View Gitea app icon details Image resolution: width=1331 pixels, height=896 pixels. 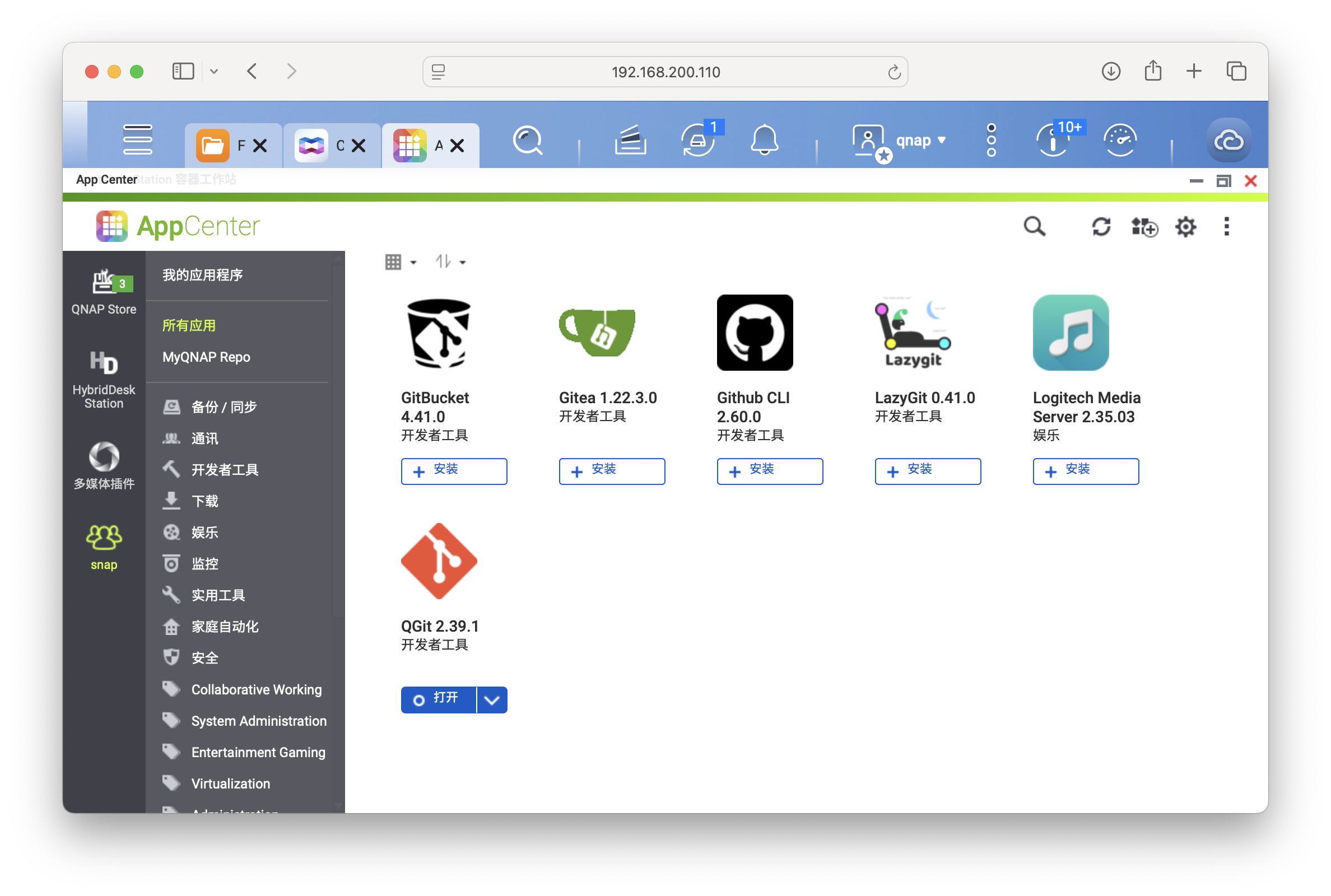pyautogui.click(x=597, y=333)
